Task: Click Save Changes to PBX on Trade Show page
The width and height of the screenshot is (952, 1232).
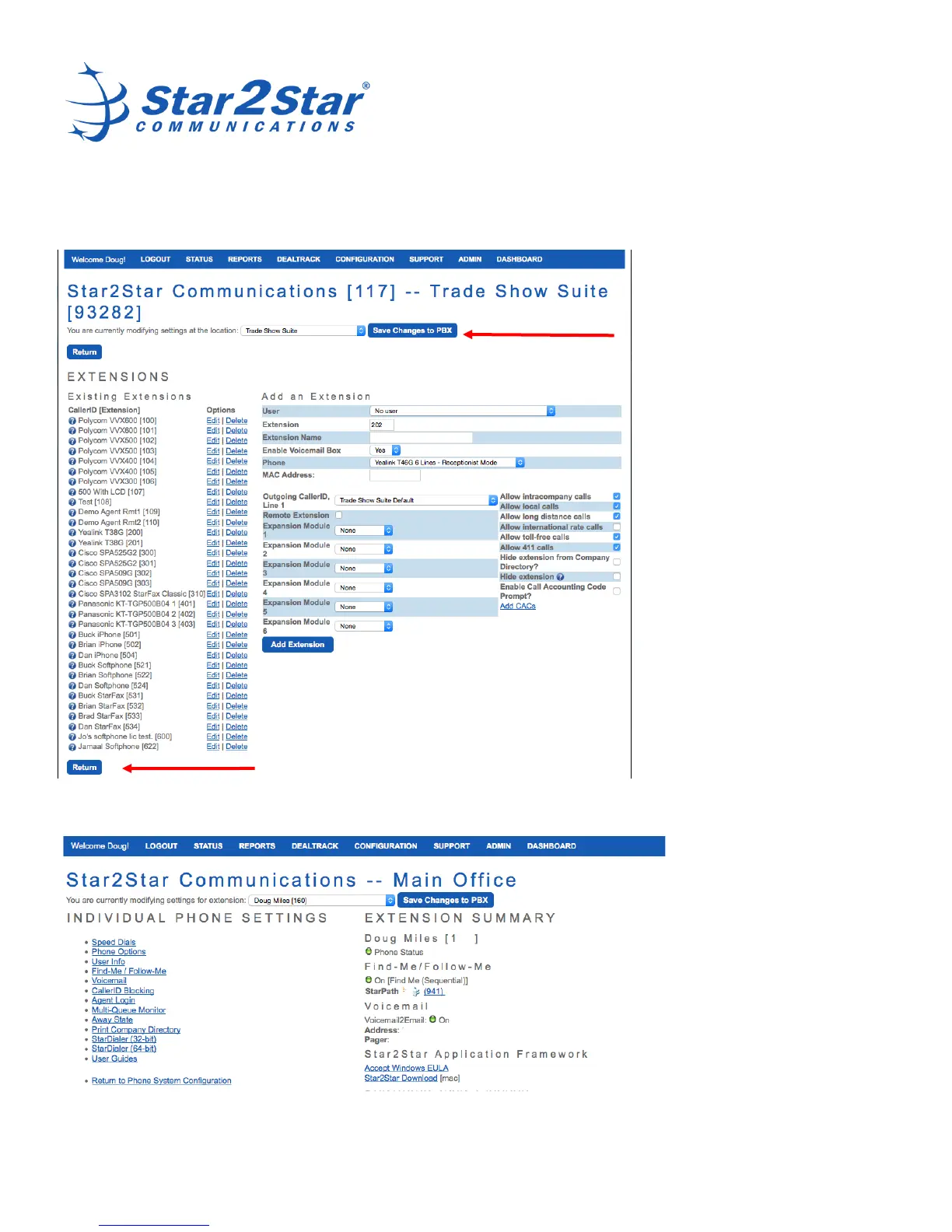Action: pyautogui.click(x=412, y=331)
